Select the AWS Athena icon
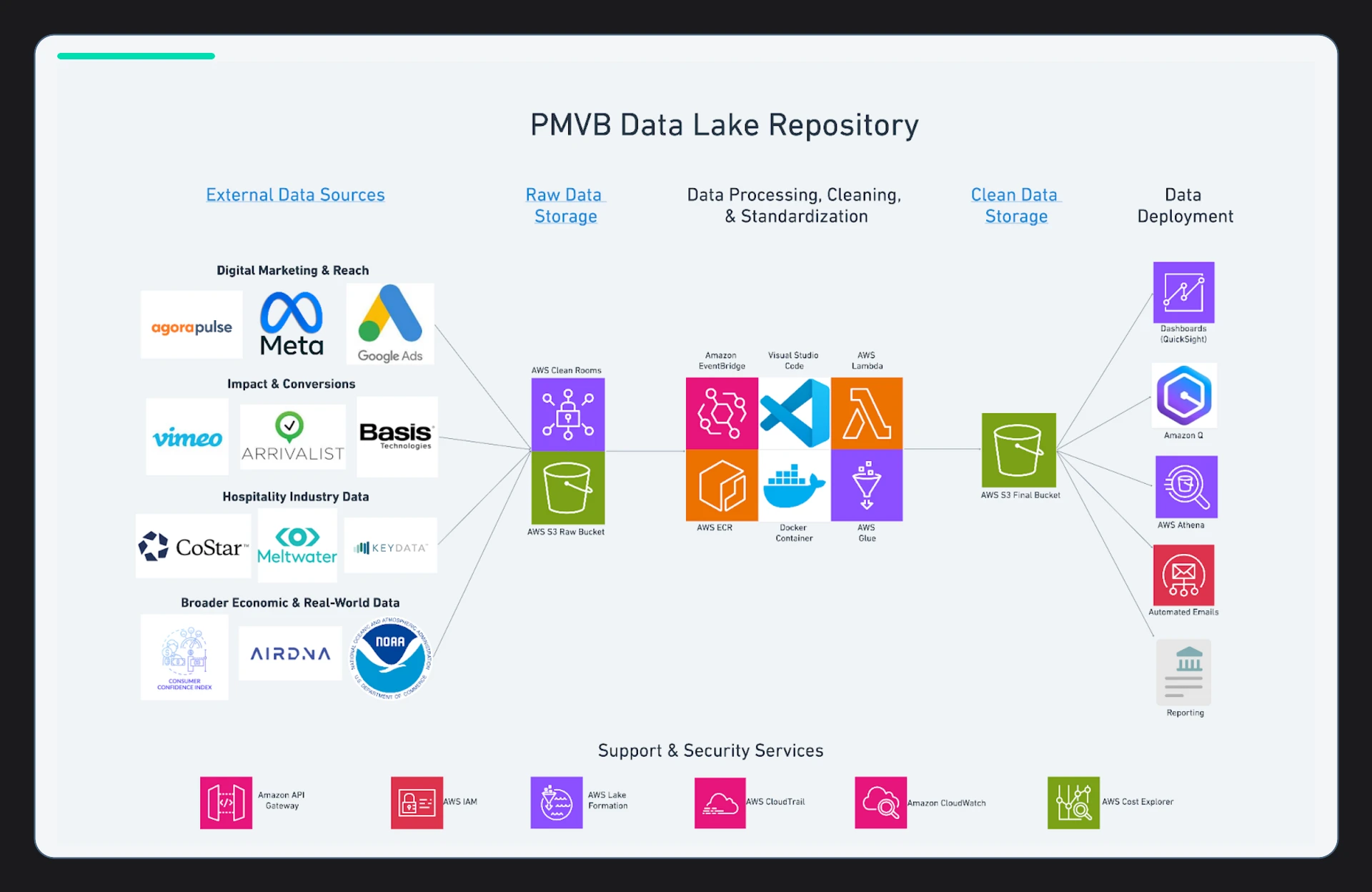The image size is (1372, 892). (1186, 487)
